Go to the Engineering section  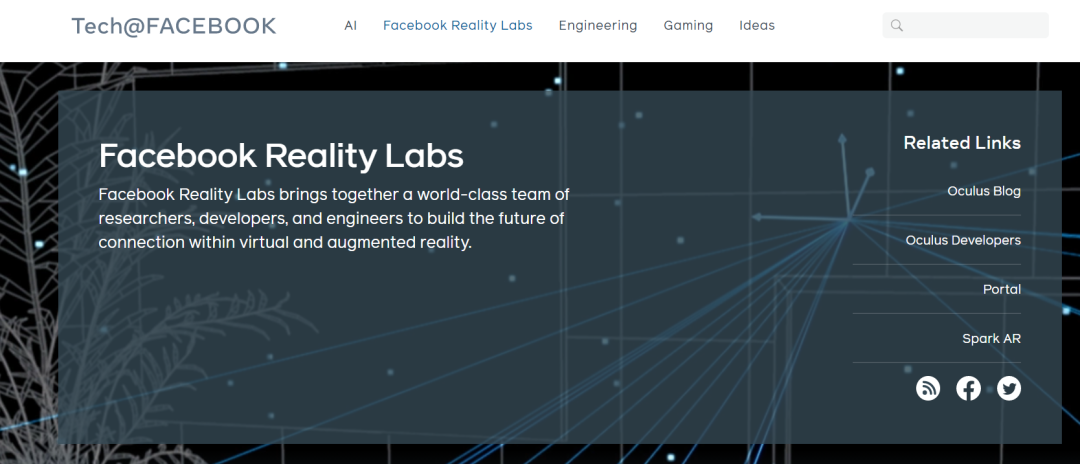(x=598, y=26)
